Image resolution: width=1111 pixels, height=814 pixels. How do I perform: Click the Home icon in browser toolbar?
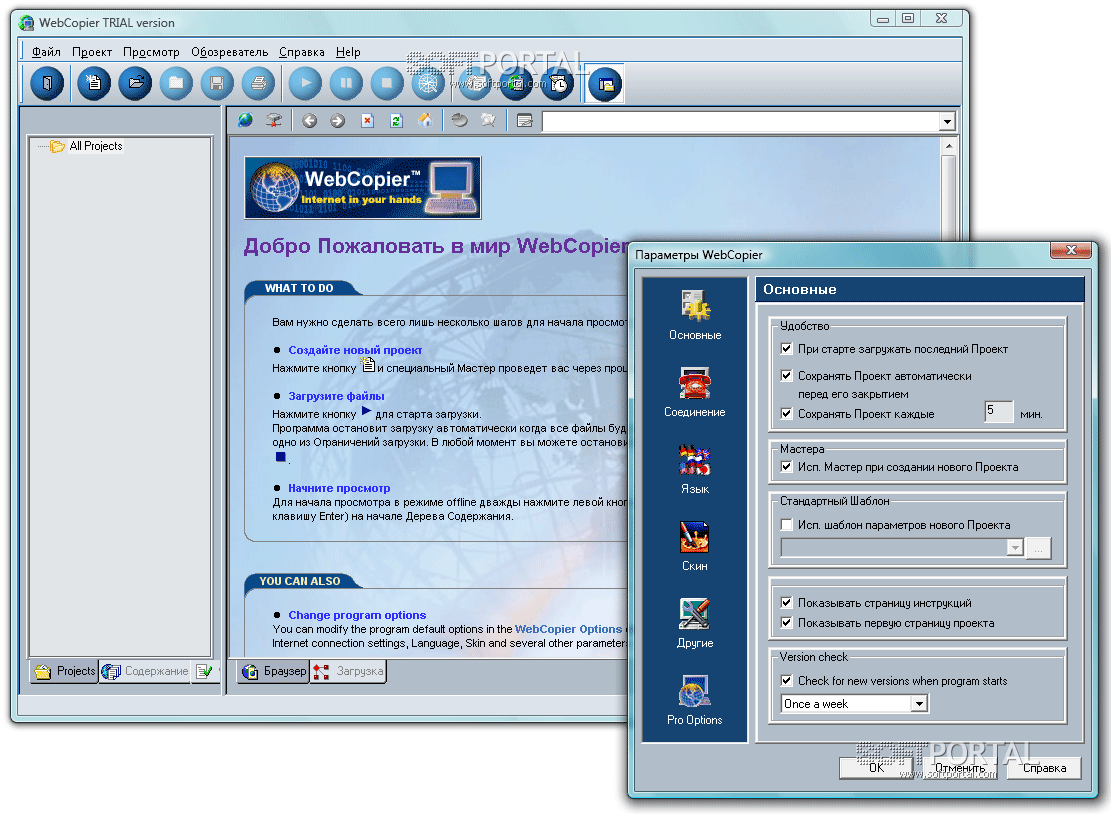[x=424, y=120]
